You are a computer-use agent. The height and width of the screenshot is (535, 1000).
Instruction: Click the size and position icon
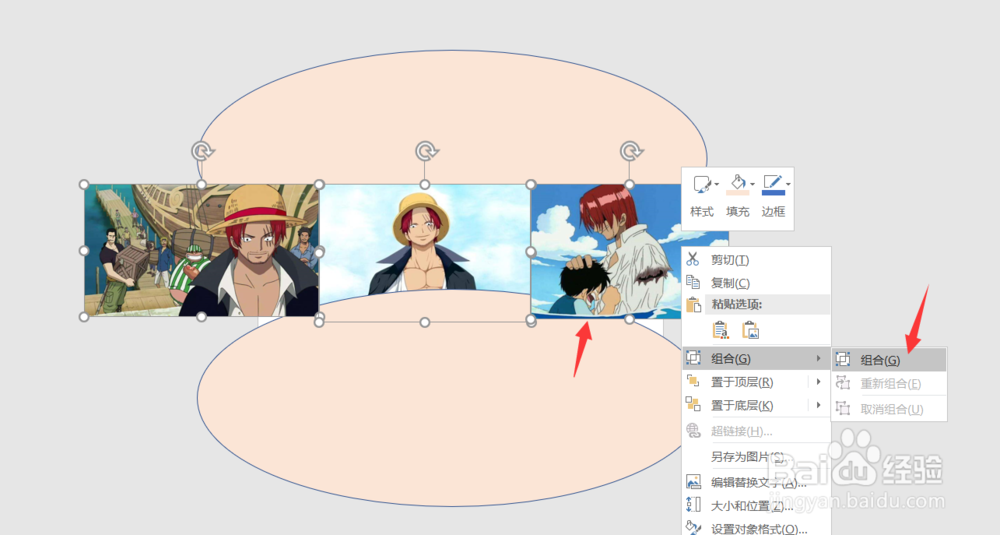tap(693, 505)
